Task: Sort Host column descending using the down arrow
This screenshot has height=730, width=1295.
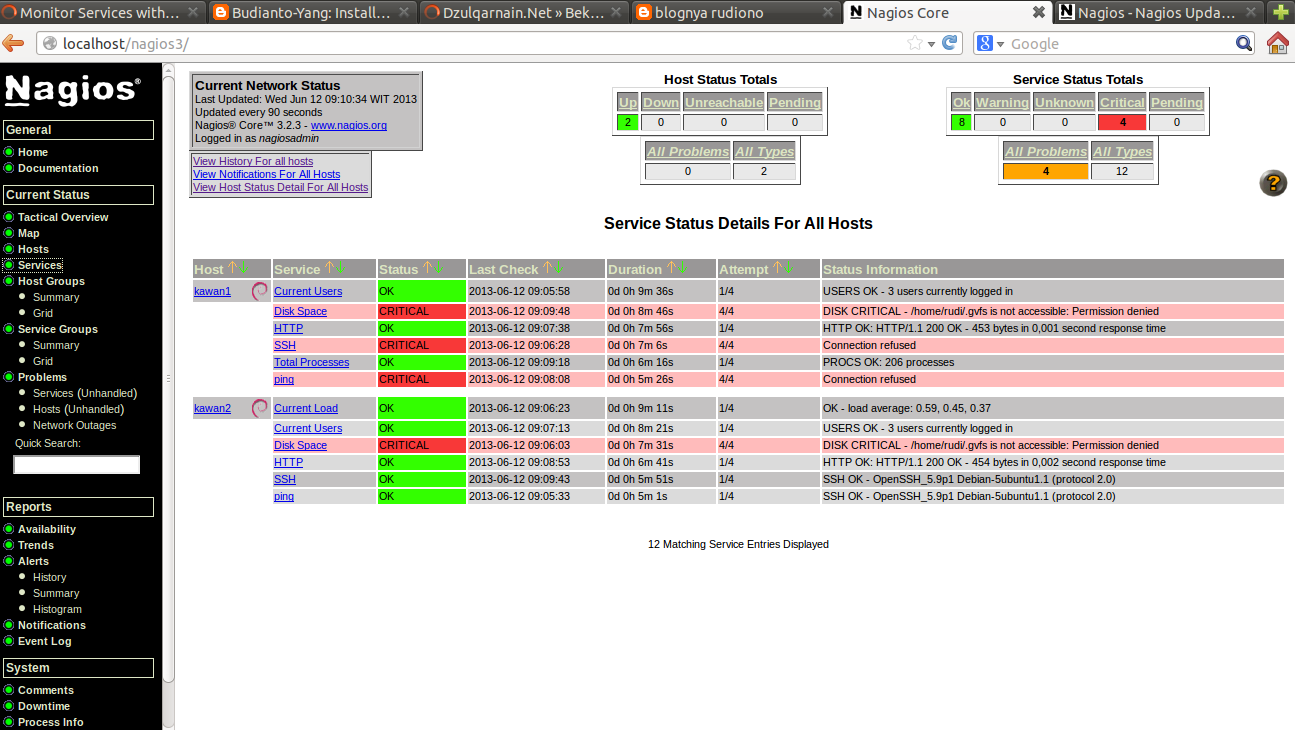Action: tap(243, 268)
